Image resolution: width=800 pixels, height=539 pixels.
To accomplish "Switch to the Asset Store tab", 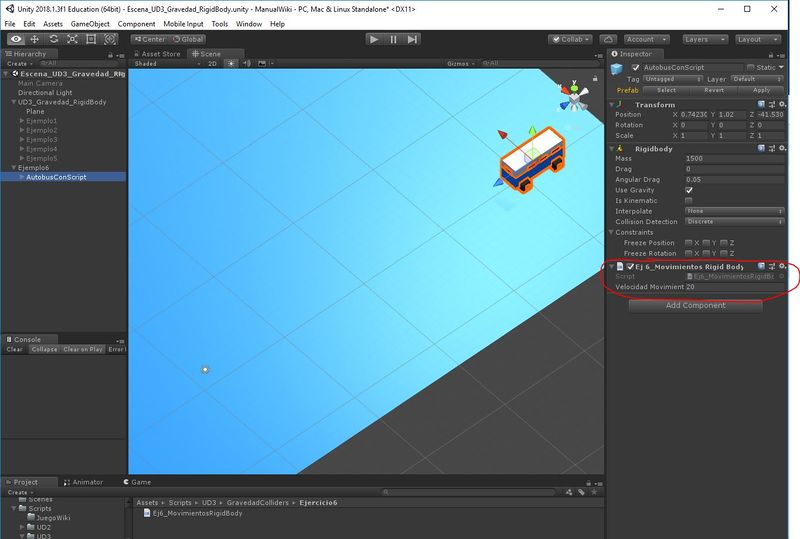I will click(157, 54).
